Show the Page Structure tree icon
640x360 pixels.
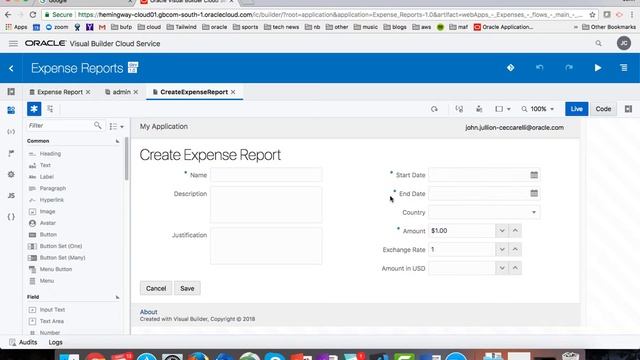point(50,109)
